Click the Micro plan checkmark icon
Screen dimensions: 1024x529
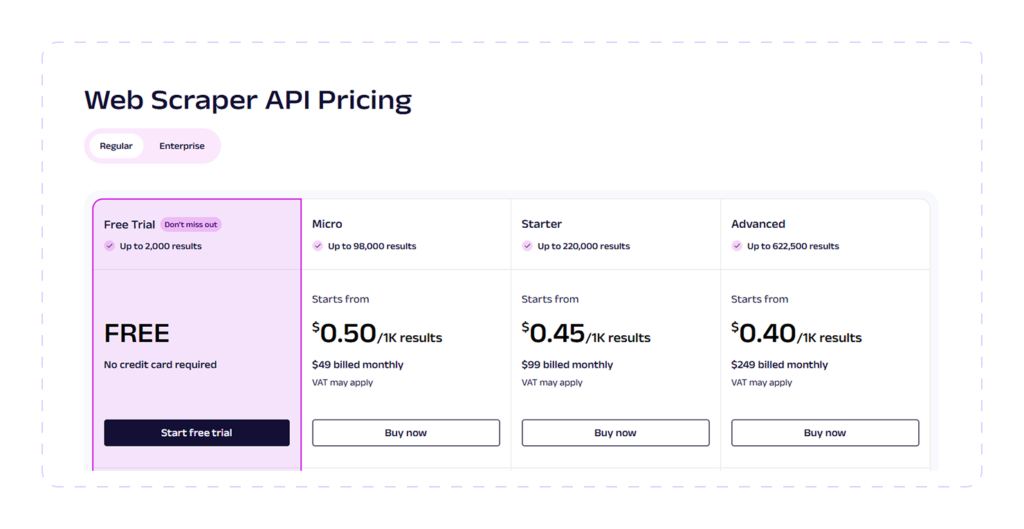pos(318,246)
